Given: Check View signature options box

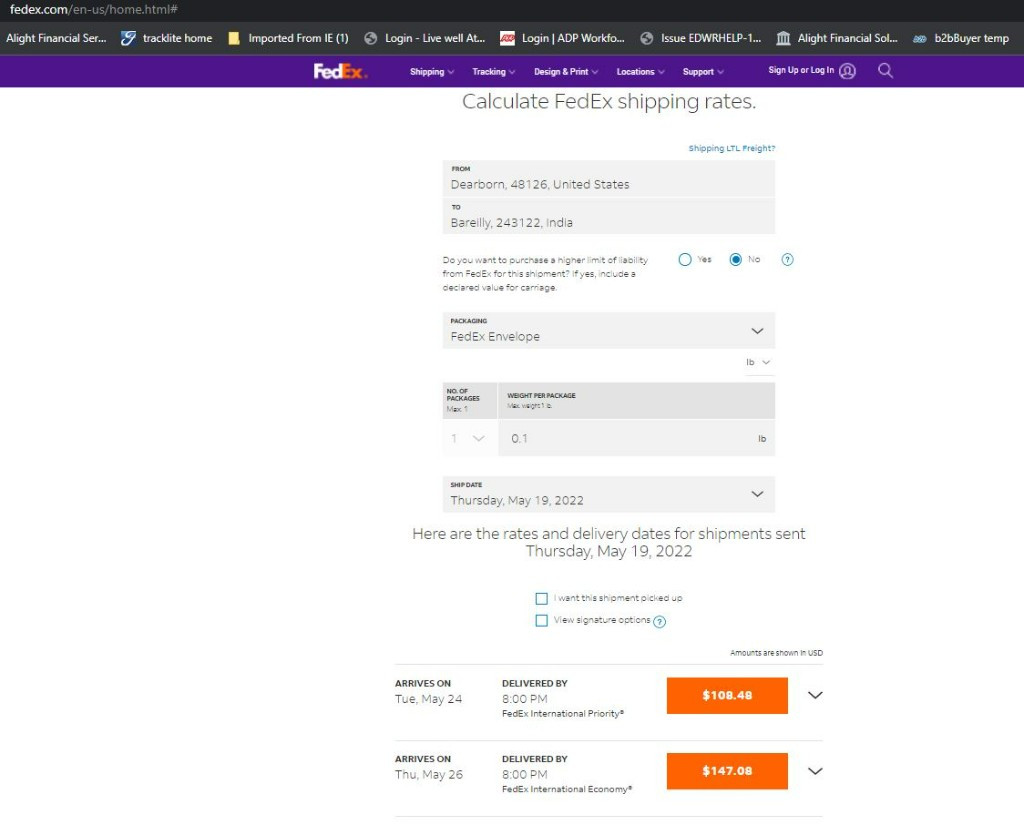Looking at the screenshot, I should pyautogui.click(x=542, y=620).
